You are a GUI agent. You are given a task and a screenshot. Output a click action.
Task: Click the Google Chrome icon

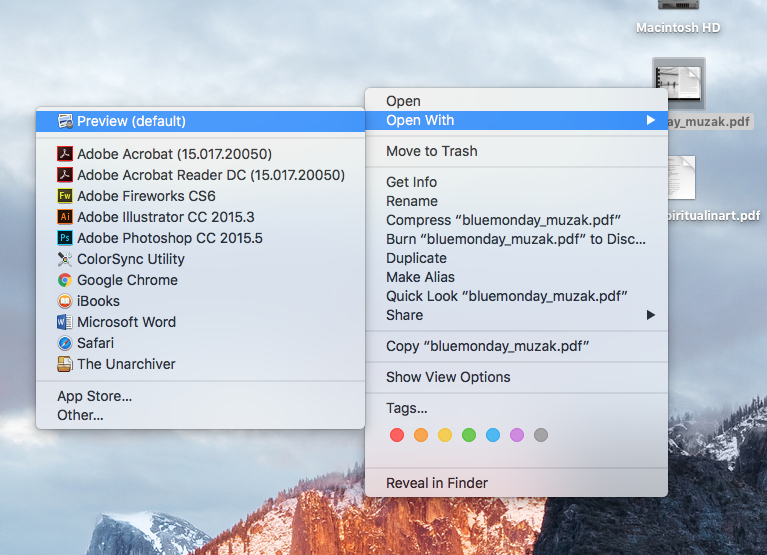coord(65,280)
